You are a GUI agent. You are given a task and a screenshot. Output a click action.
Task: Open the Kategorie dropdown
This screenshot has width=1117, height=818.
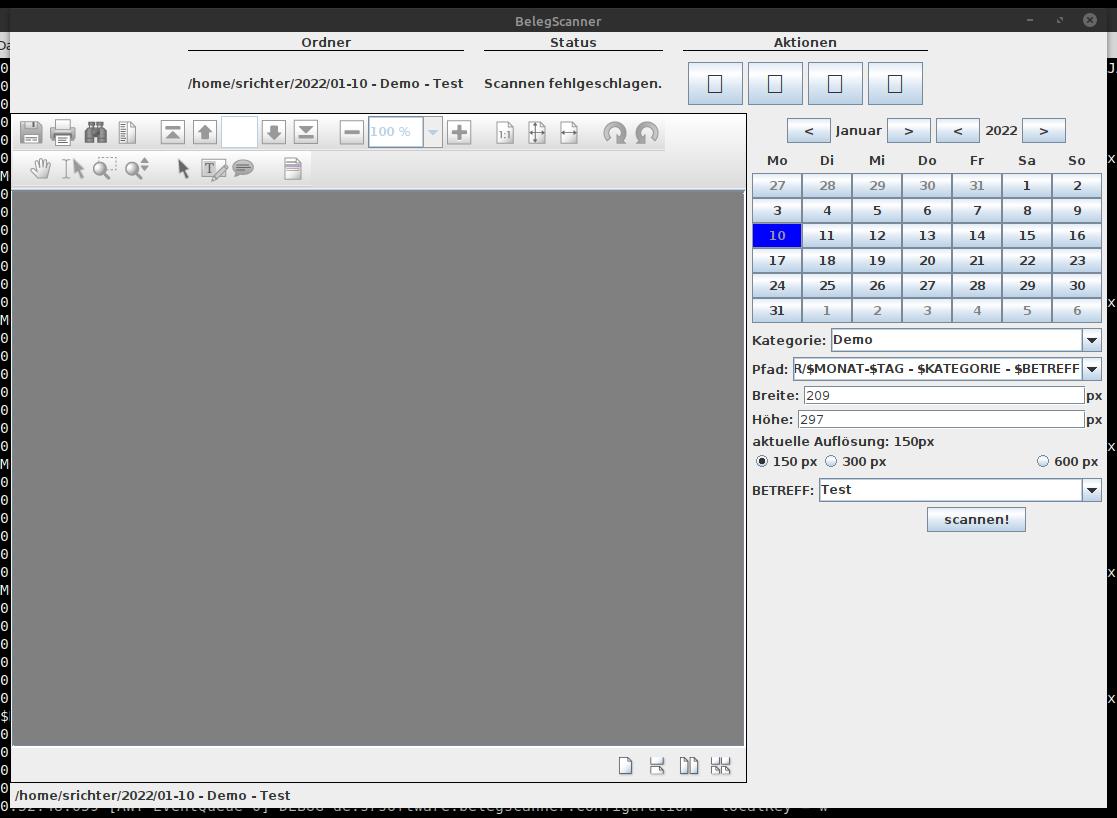(x=1091, y=340)
